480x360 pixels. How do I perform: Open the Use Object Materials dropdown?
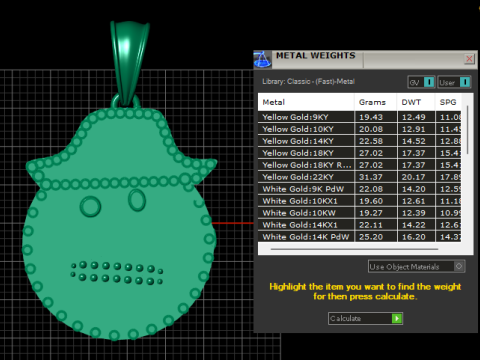417,267
